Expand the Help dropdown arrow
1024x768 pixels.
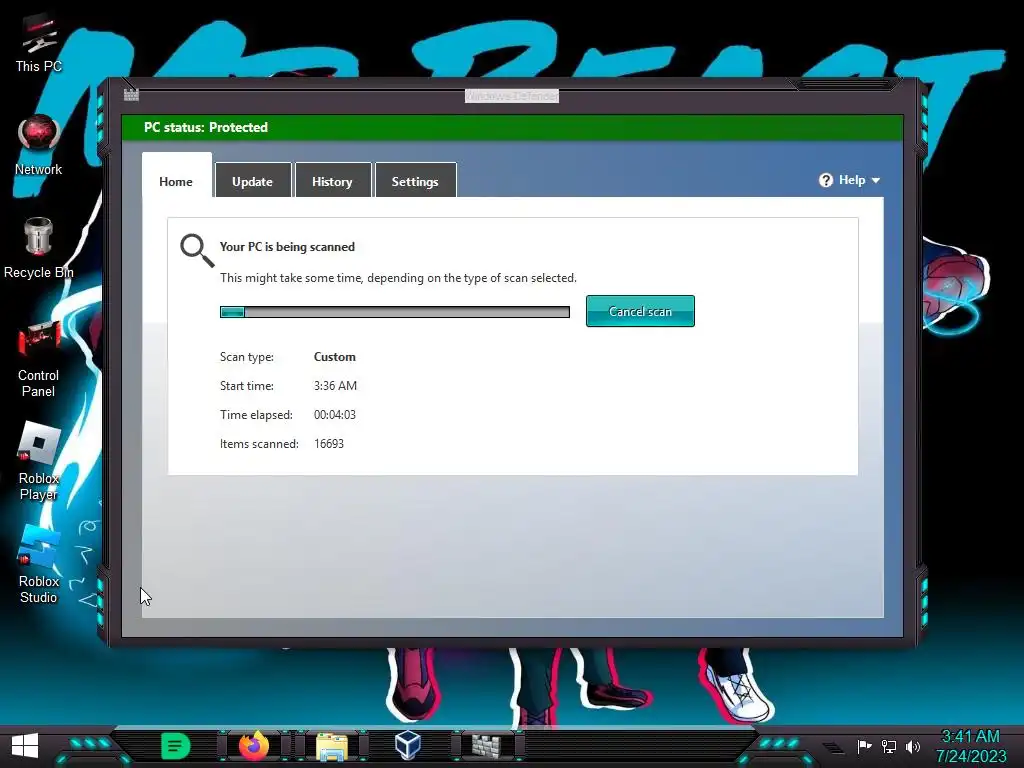(x=876, y=181)
